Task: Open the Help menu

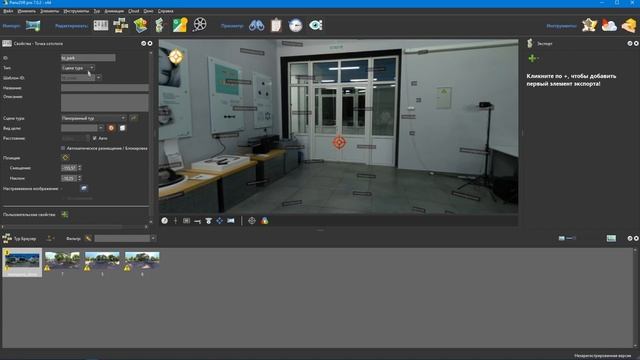Action: (165, 11)
